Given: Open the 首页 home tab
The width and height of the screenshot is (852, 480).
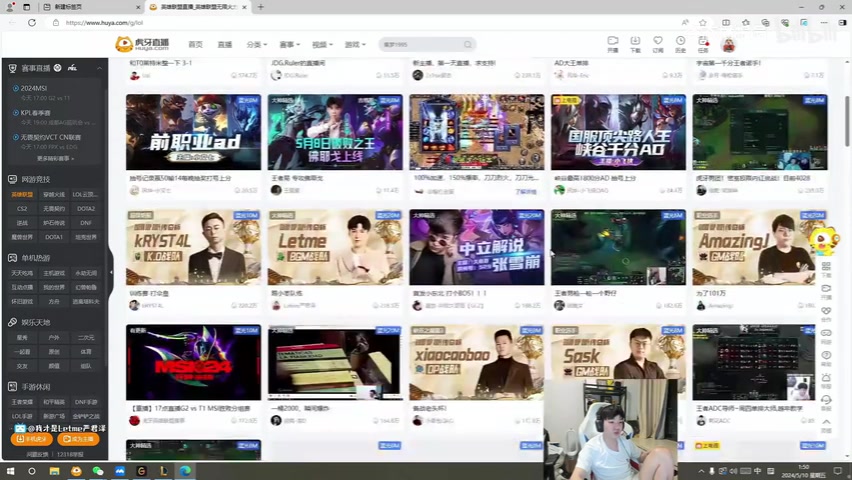Looking at the screenshot, I should 195,45.
